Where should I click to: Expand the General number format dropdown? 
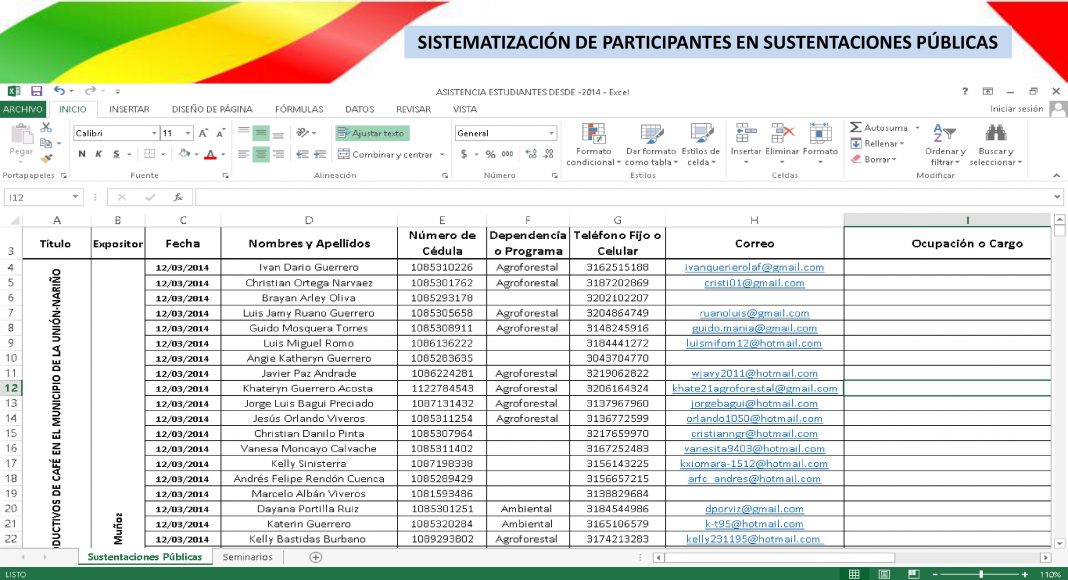550,133
